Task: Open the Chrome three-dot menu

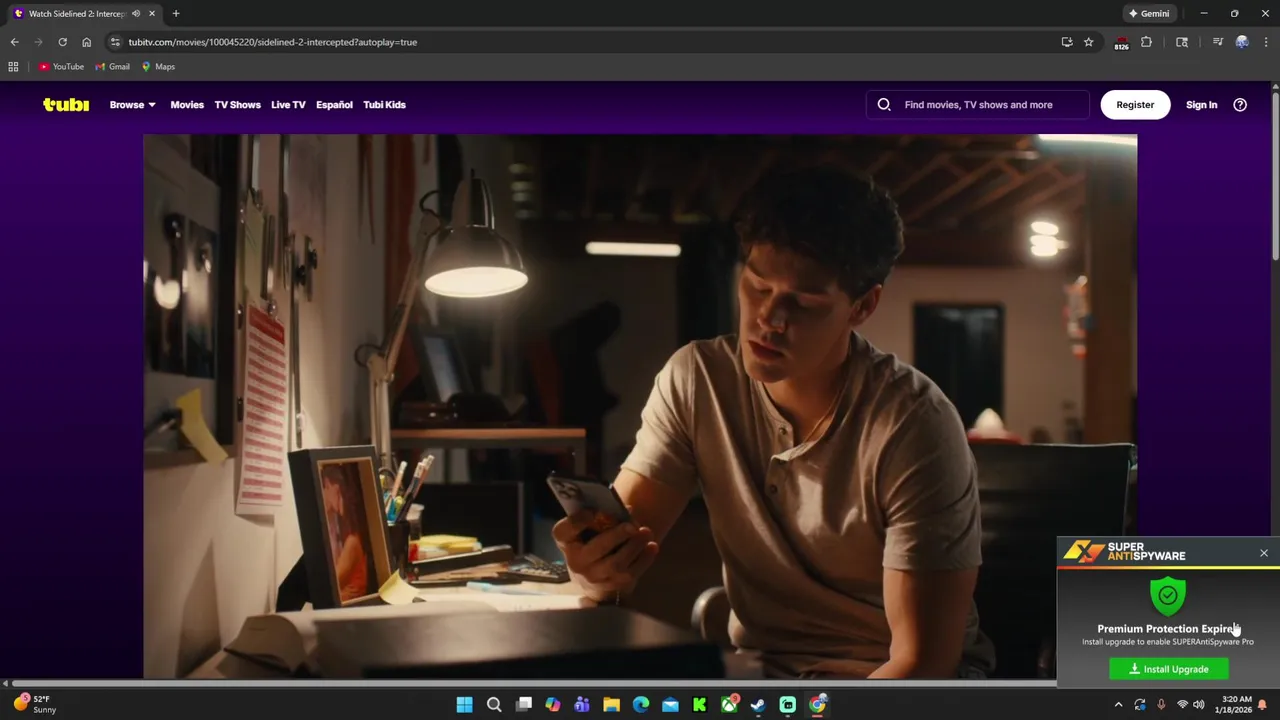Action: coord(1266,42)
